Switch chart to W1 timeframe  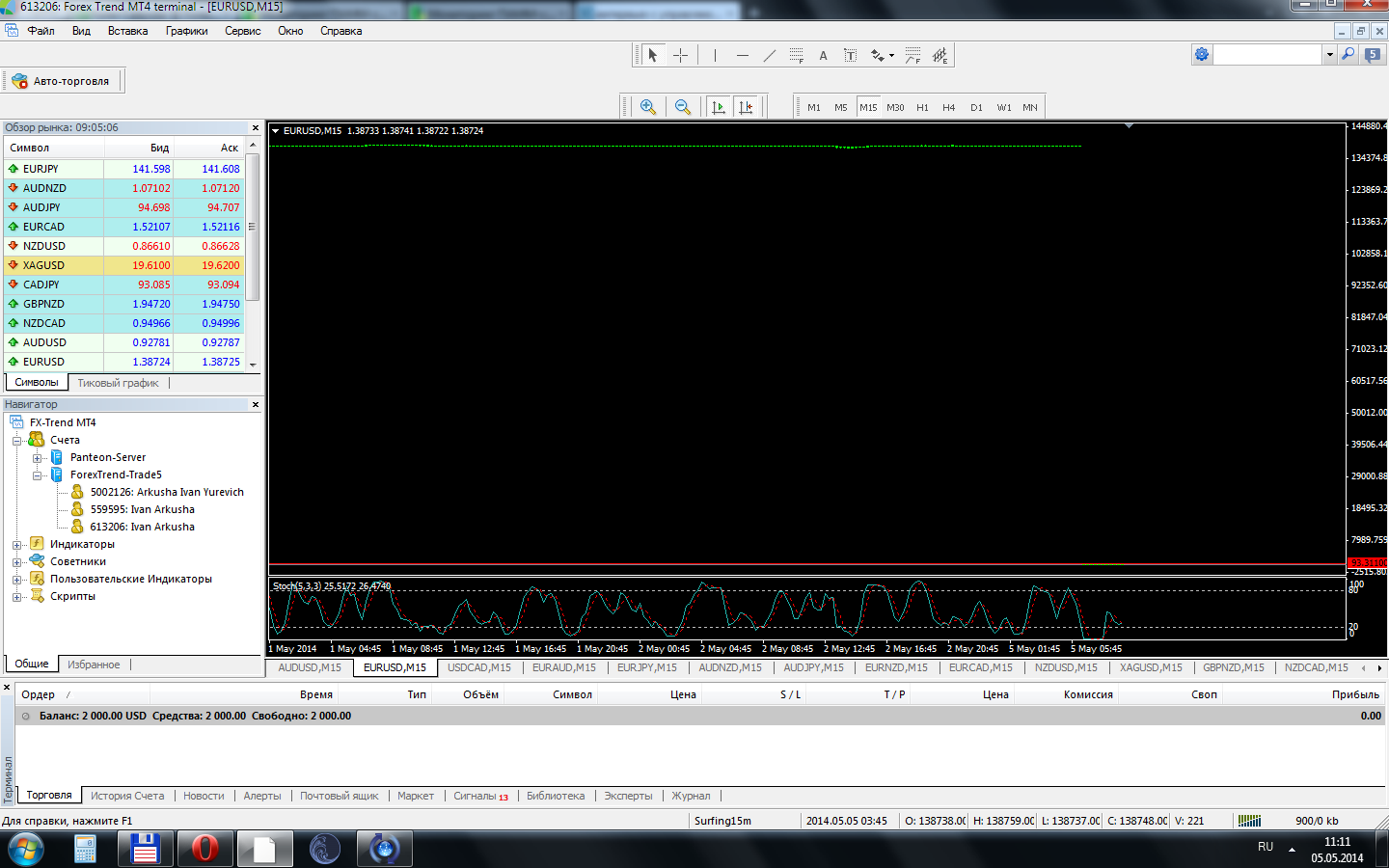[x=1004, y=107]
